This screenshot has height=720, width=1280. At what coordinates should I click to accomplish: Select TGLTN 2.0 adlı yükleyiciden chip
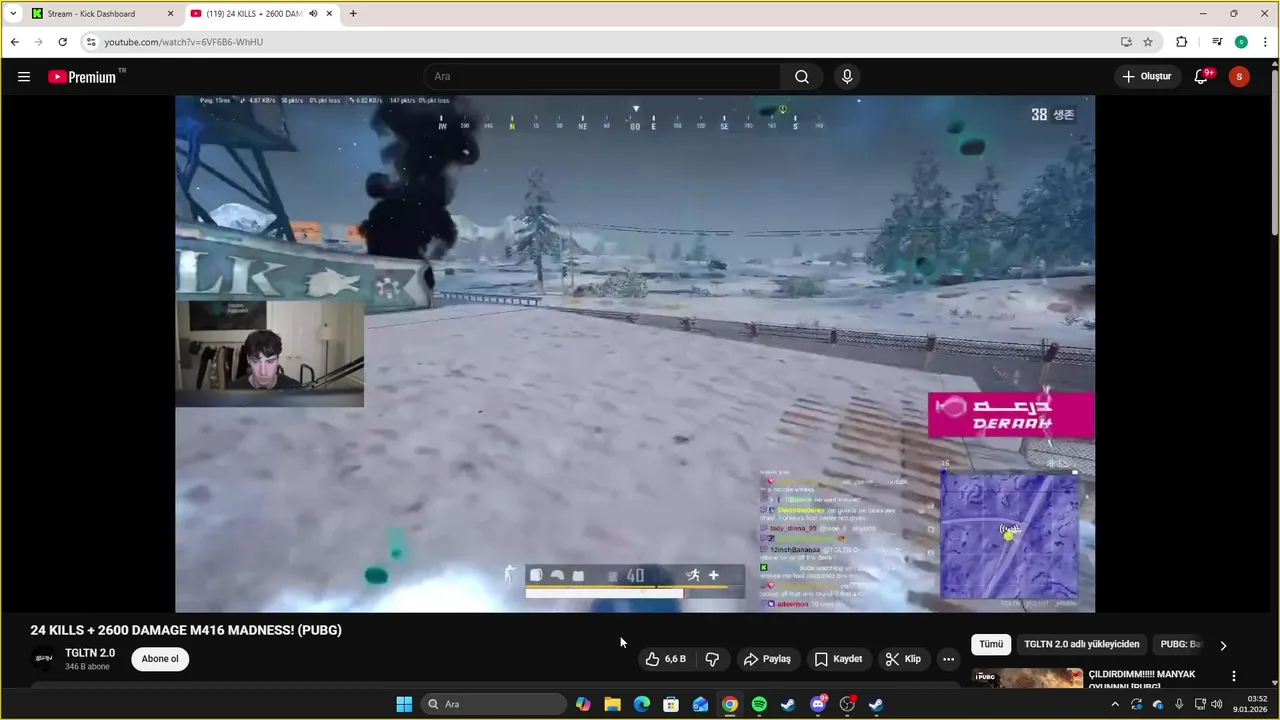coord(1082,645)
